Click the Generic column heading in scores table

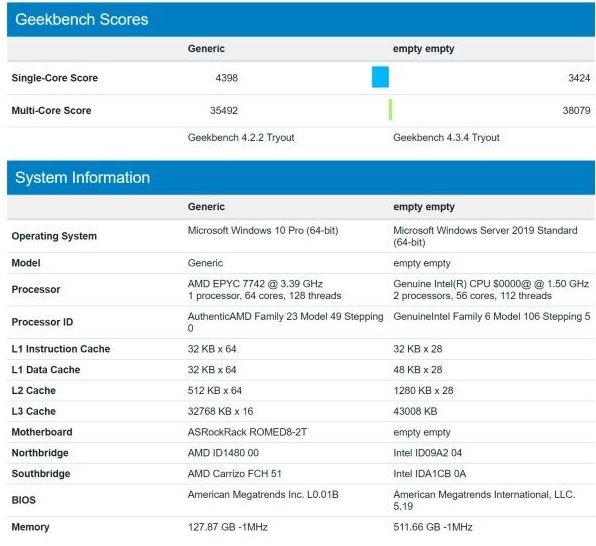click(x=206, y=49)
